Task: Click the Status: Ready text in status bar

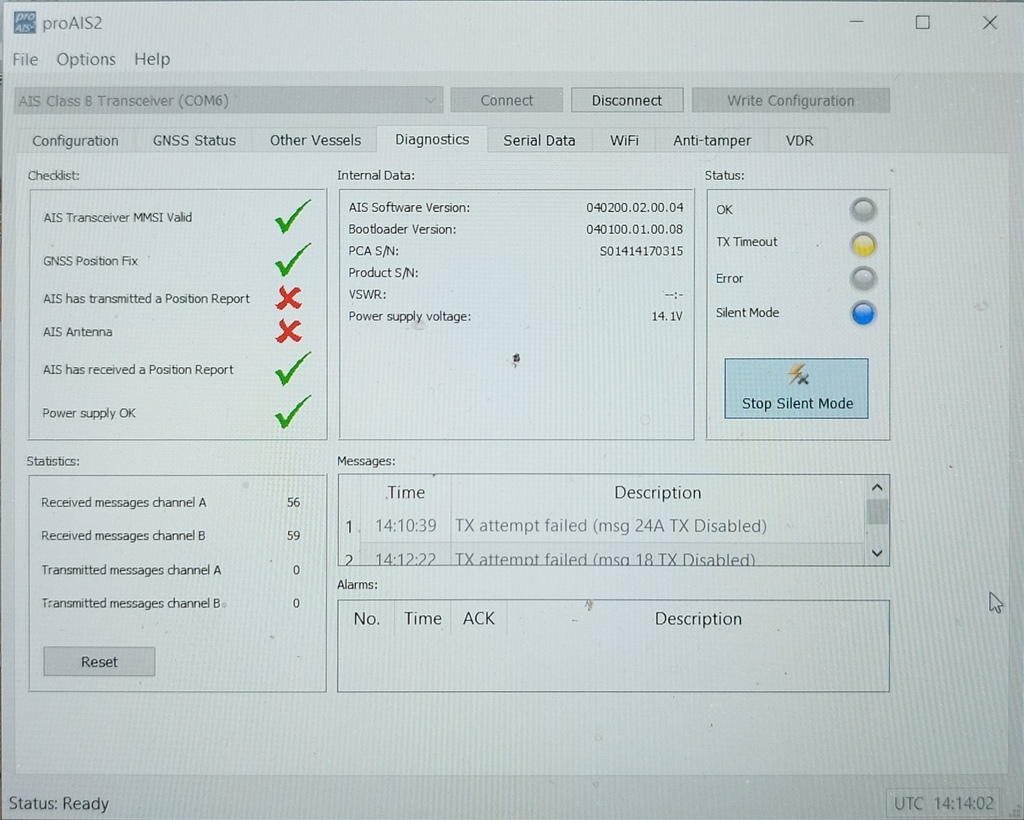Action: 59,803
